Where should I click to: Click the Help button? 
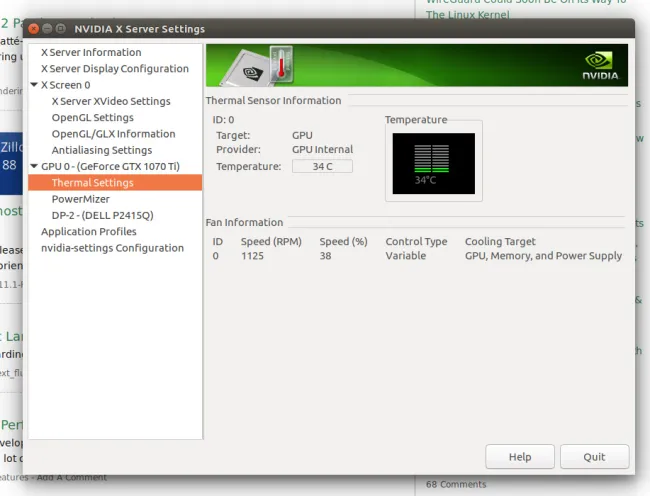coord(519,456)
